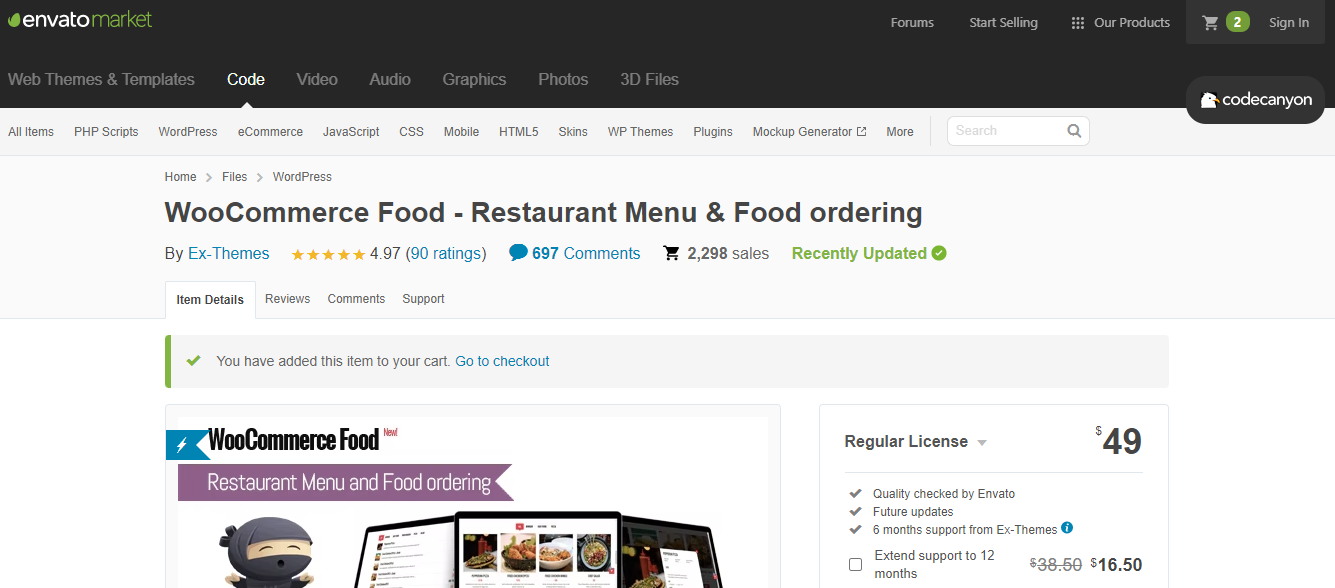The width and height of the screenshot is (1335, 588).
Task: Select the Code category in main navigation
Action: [246, 79]
